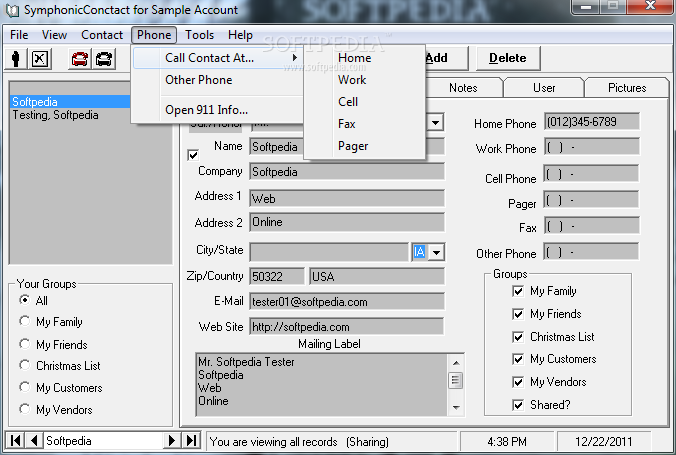This screenshot has width=676, height=455.
Task: Jump to last record navigation arrow
Action: pyautogui.click(x=191, y=440)
